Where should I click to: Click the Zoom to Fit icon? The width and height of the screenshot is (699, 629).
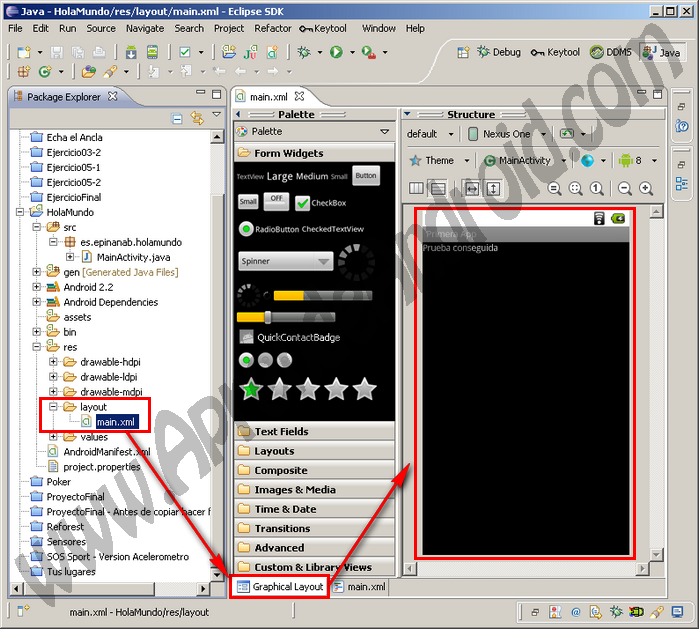point(576,189)
